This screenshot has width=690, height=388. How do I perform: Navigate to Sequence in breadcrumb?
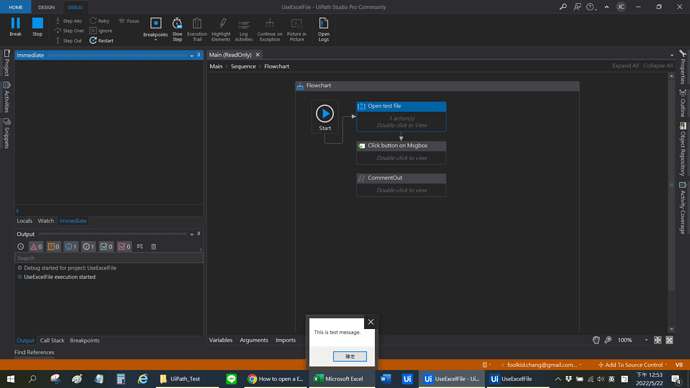[x=243, y=66]
